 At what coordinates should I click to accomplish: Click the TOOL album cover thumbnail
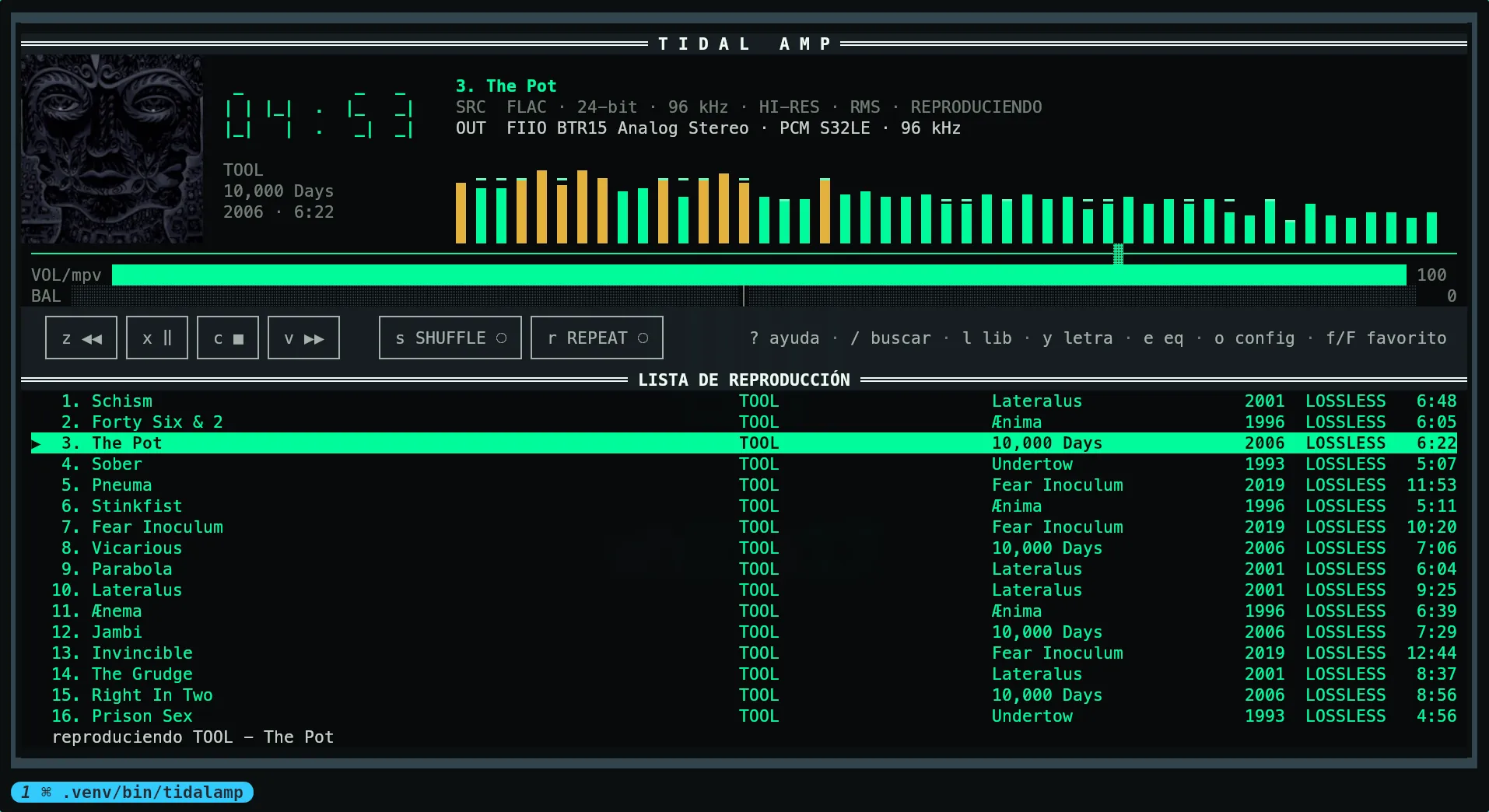(112, 149)
